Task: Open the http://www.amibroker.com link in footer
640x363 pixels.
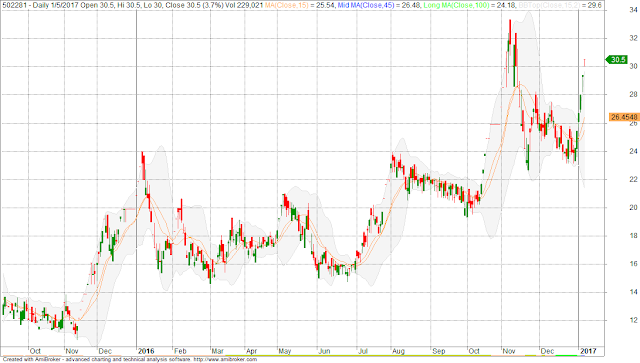Action: point(225,359)
